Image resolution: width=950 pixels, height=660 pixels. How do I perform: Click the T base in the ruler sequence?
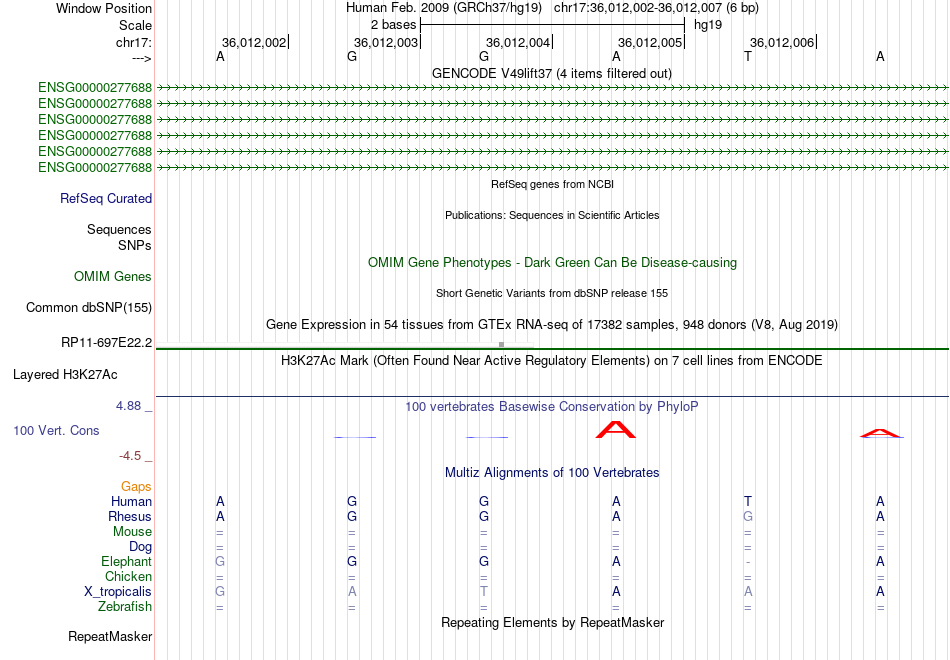[x=748, y=56]
